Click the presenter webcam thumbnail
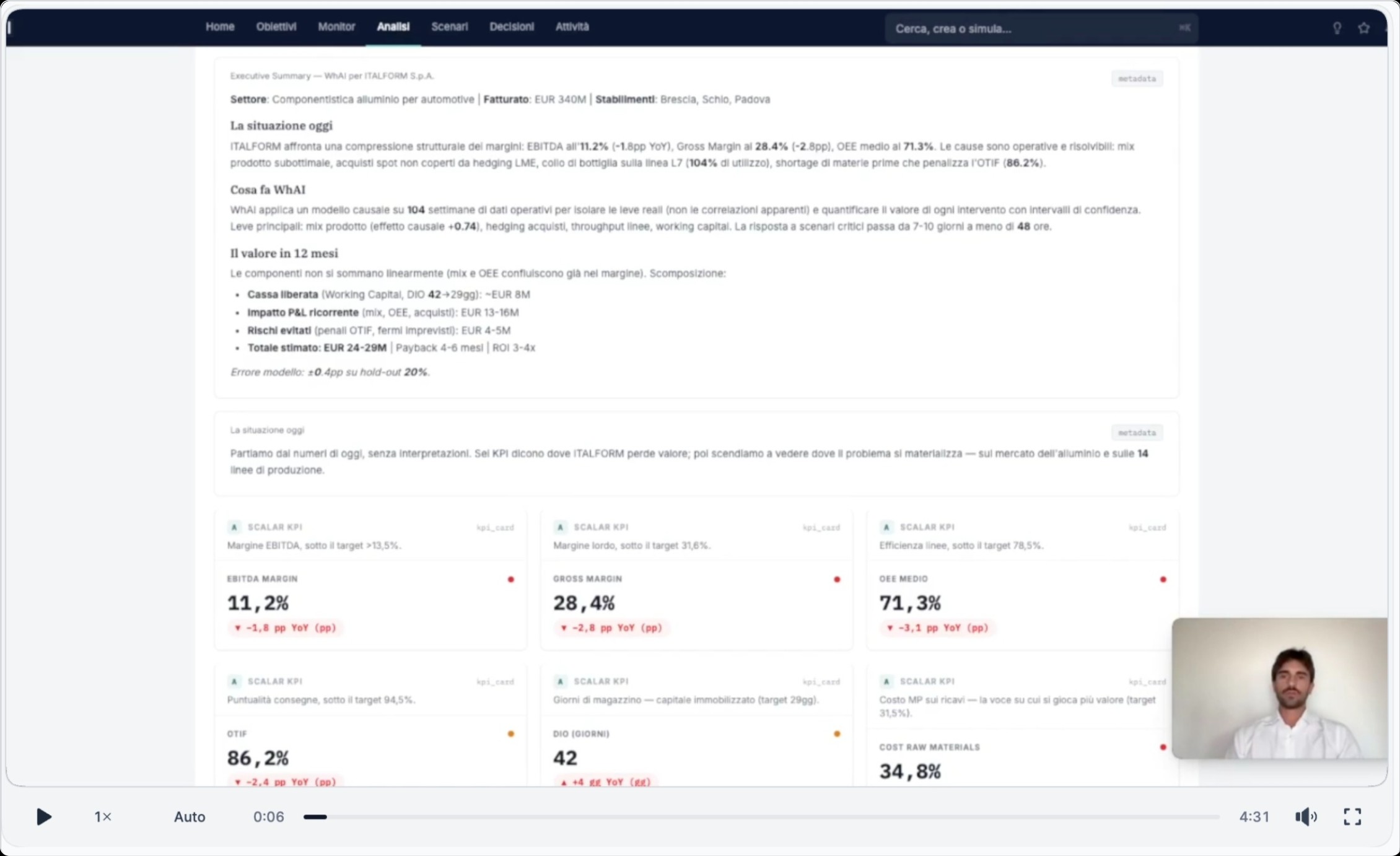The height and width of the screenshot is (856, 1400). pyautogui.click(x=1279, y=688)
